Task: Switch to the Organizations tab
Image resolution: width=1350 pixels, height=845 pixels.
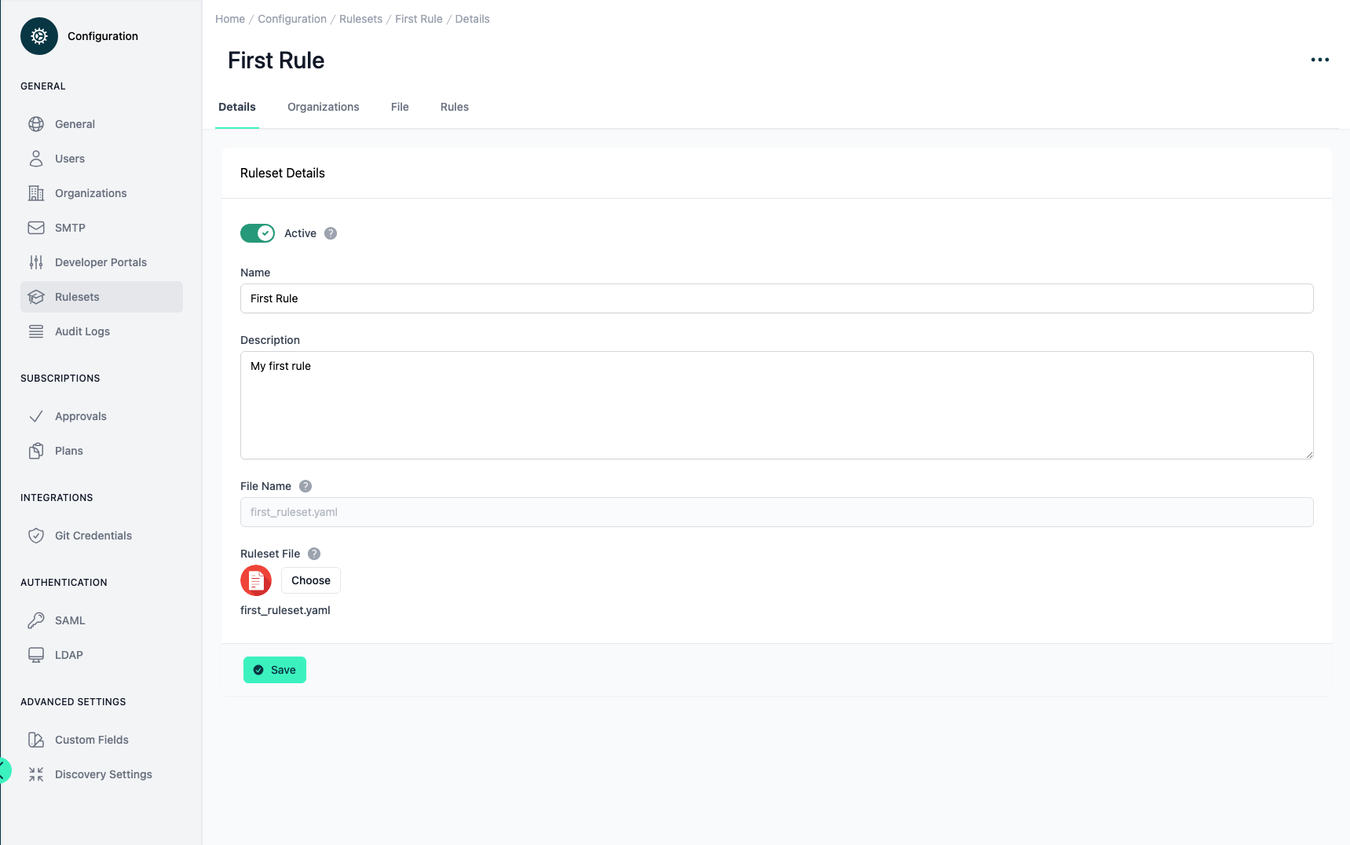Action: (x=323, y=106)
